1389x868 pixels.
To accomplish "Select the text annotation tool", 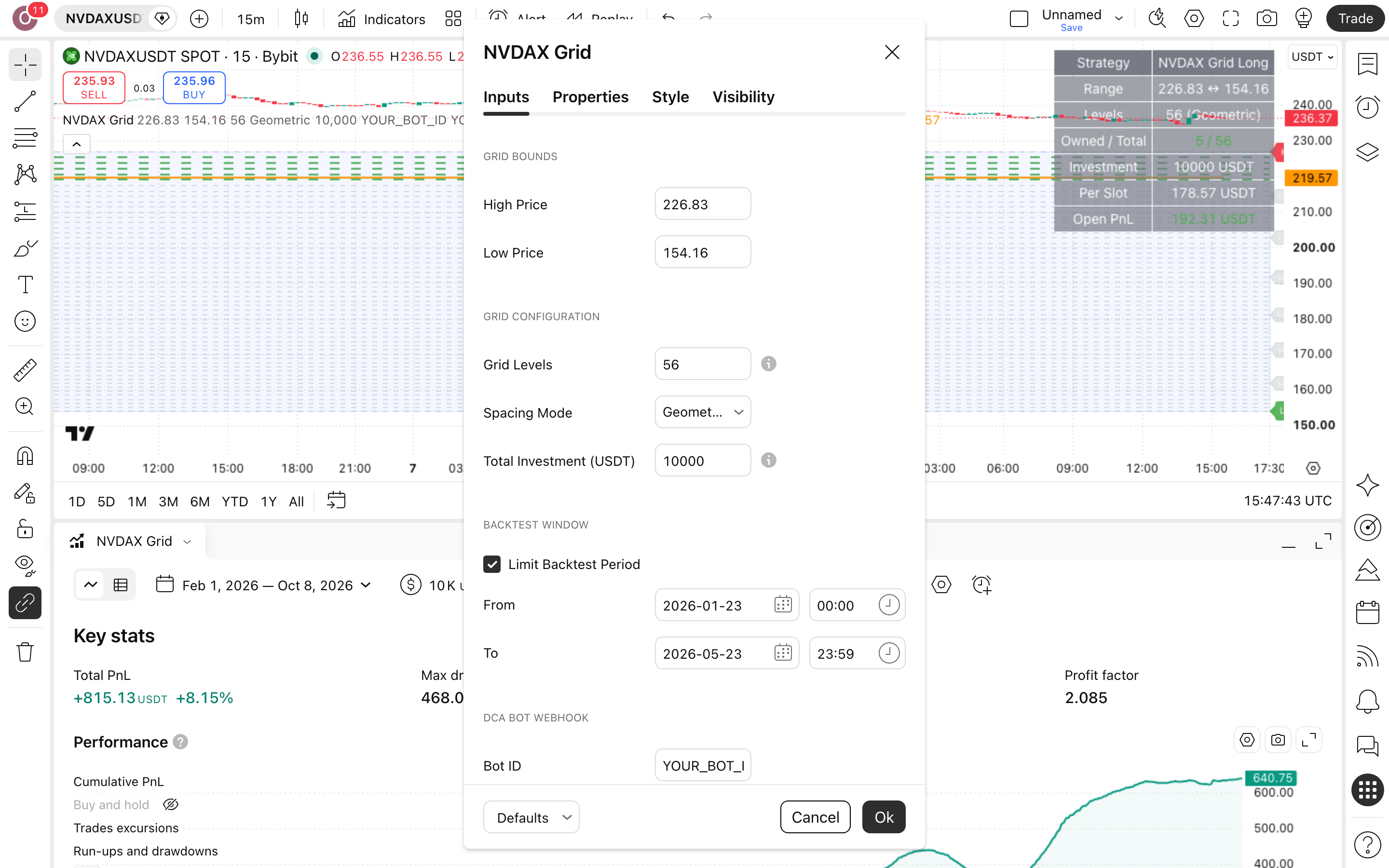I will click(x=25, y=285).
